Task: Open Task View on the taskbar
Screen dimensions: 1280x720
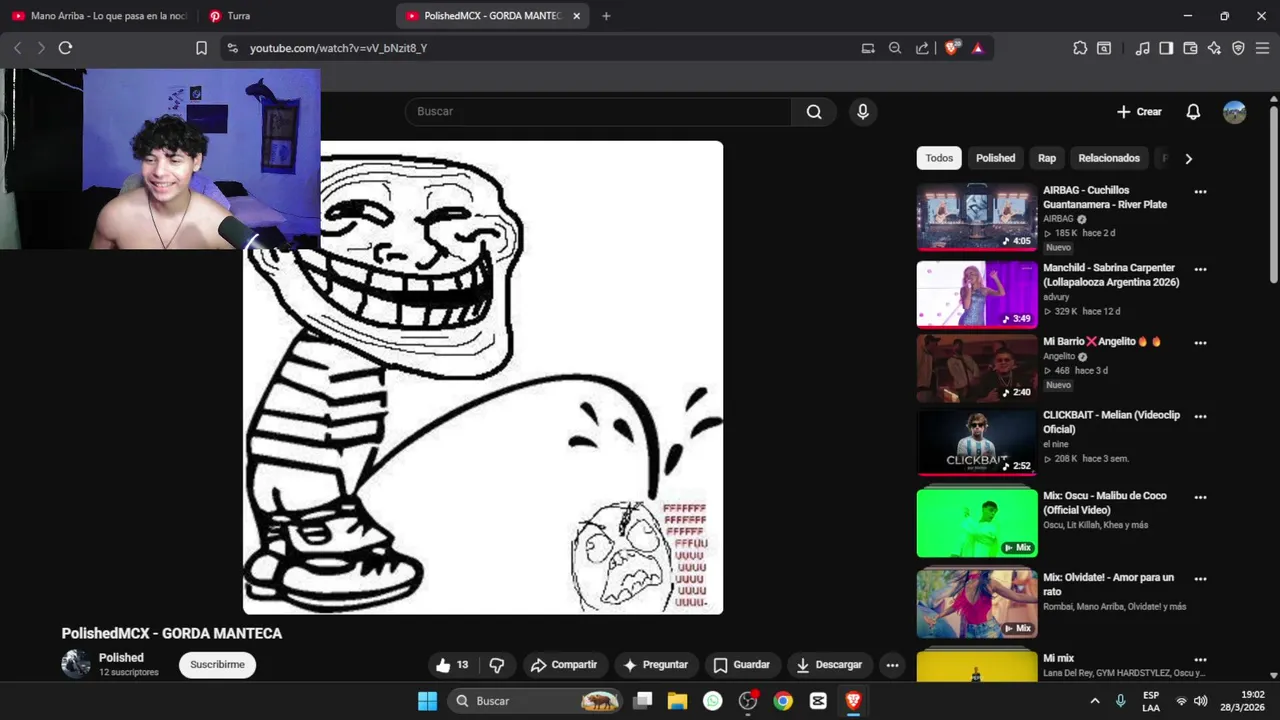Action: [x=642, y=701]
